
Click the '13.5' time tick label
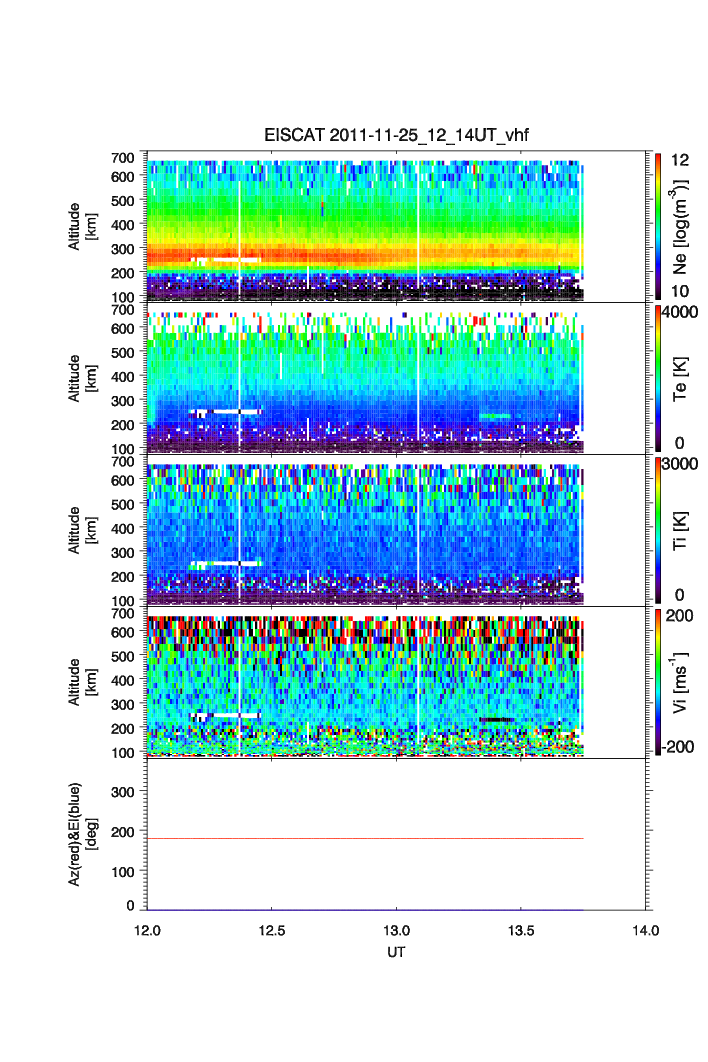(521, 931)
